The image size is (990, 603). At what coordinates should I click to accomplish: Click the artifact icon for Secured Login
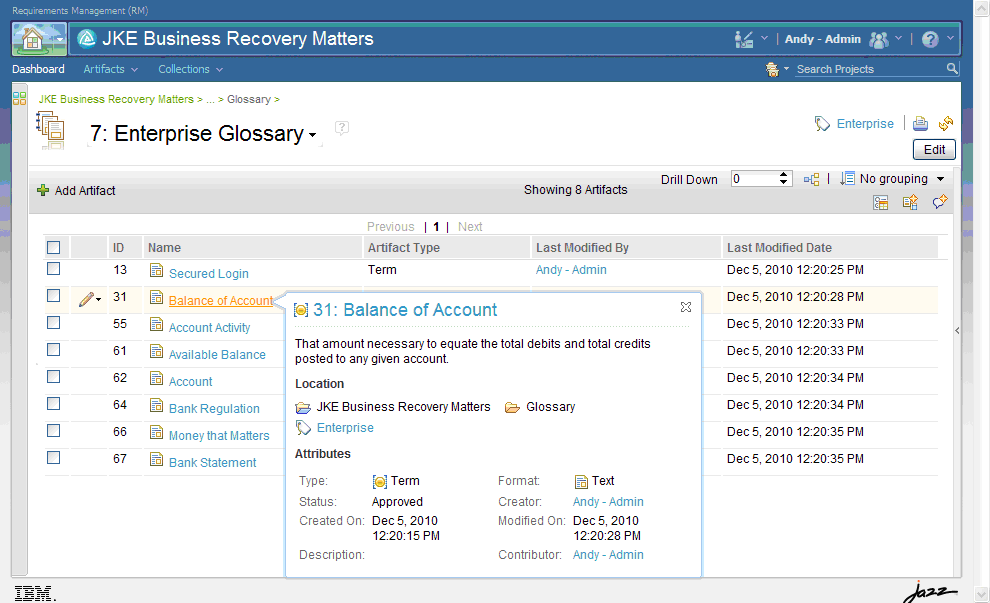[x=156, y=270]
